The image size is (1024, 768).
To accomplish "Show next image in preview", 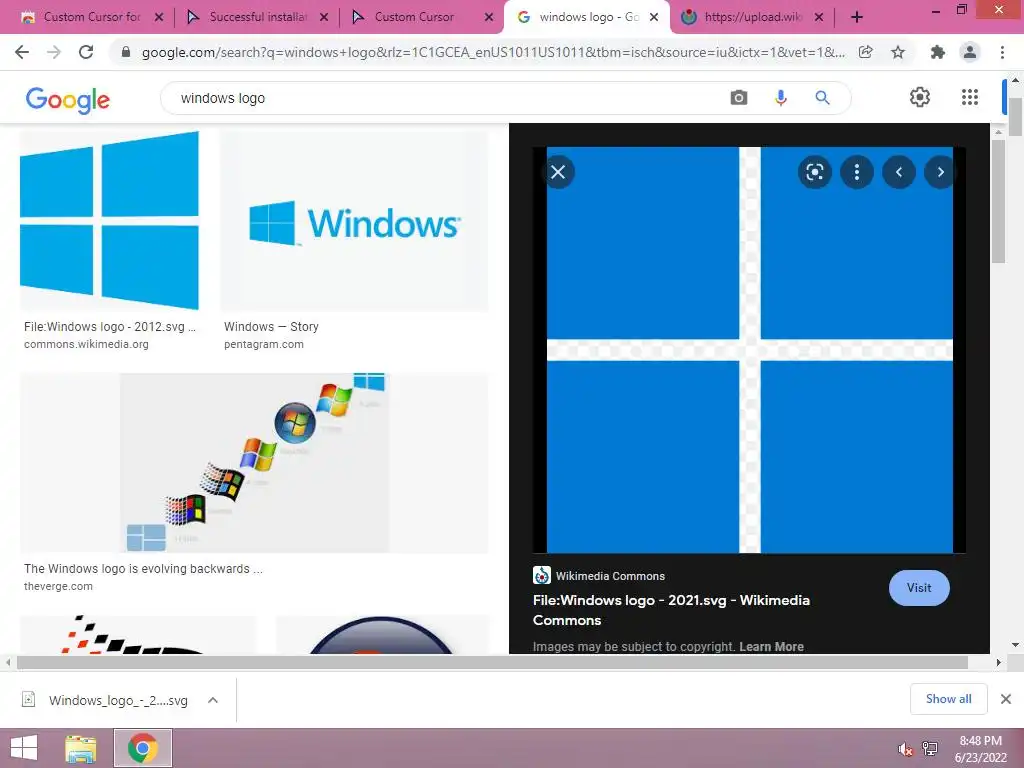I will click(x=940, y=172).
